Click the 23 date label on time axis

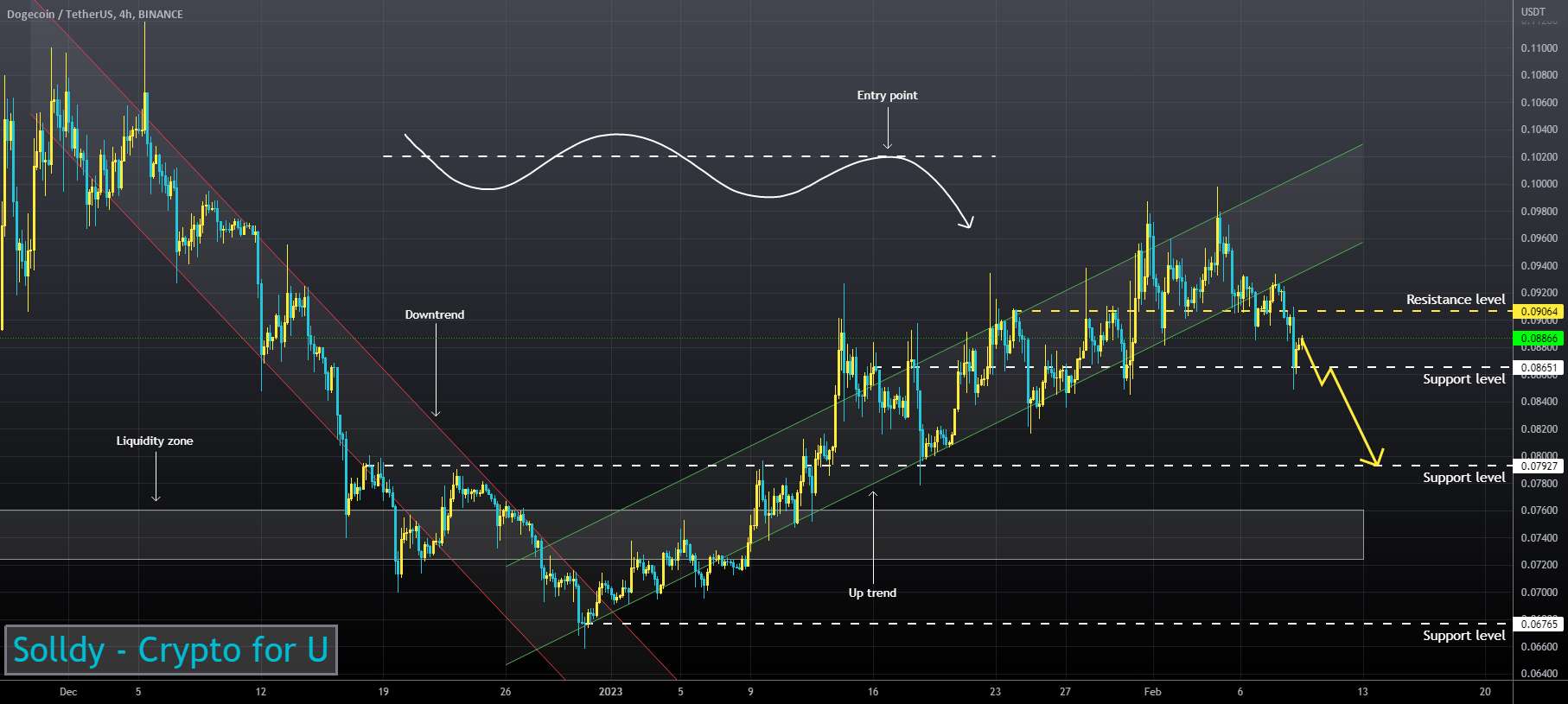pos(995,692)
